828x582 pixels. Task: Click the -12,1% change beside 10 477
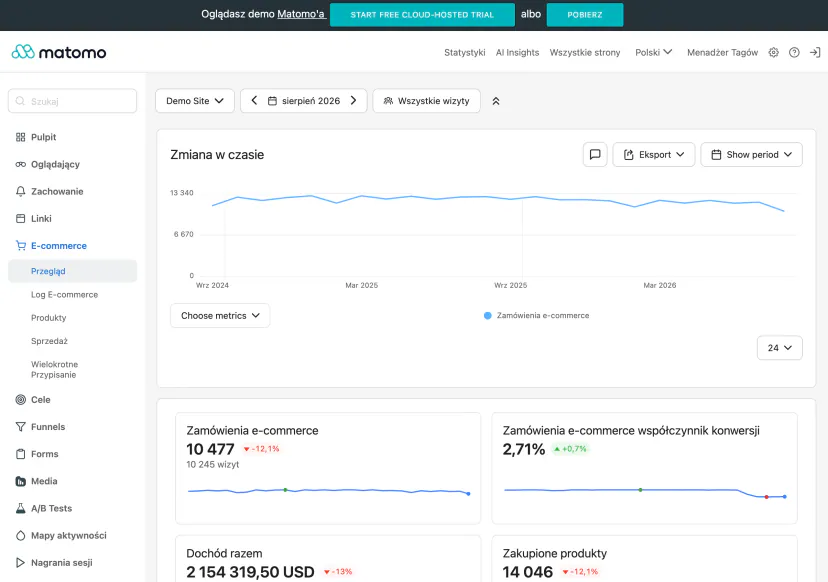point(261,449)
